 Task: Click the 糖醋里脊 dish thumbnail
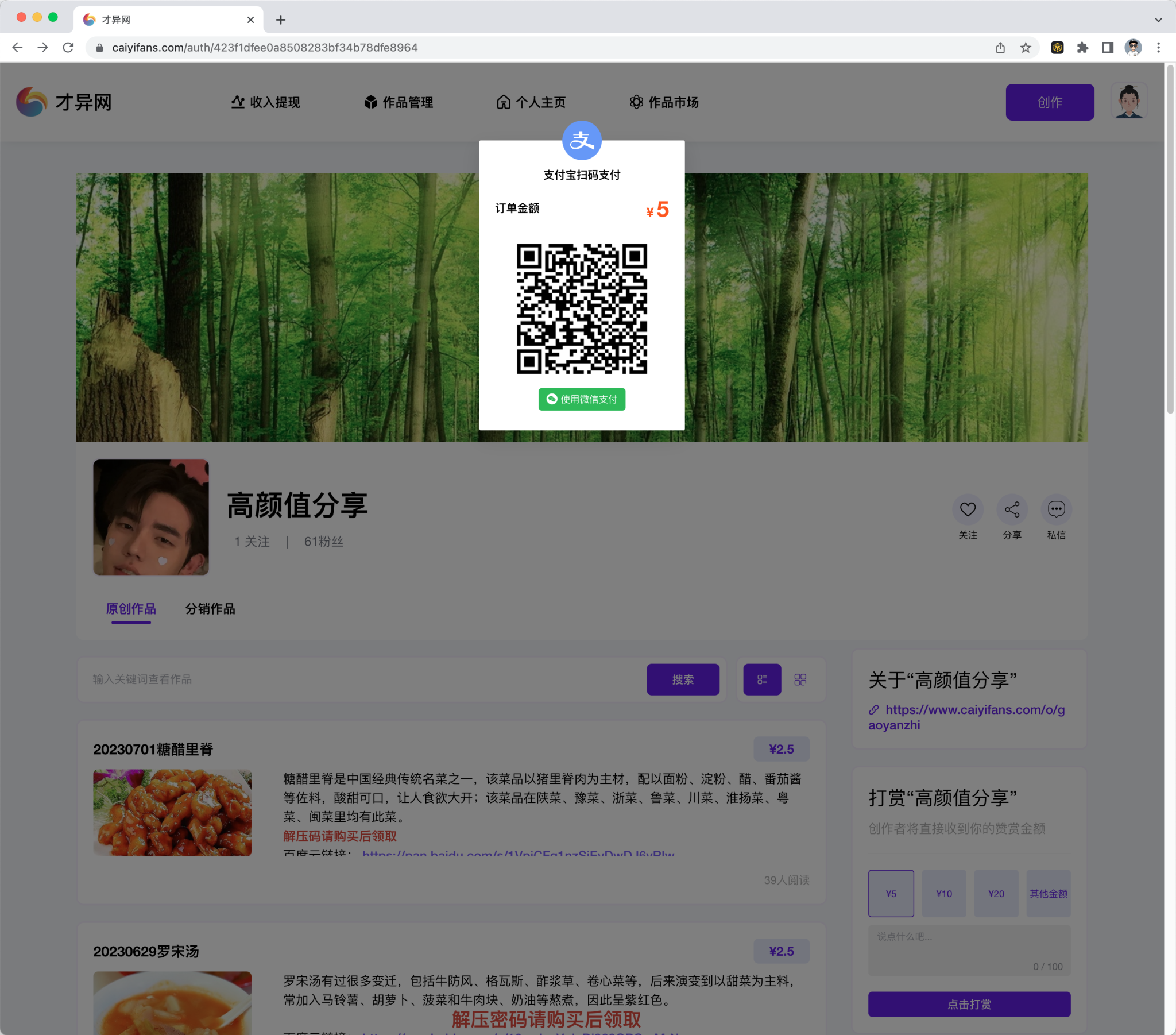point(173,813)
